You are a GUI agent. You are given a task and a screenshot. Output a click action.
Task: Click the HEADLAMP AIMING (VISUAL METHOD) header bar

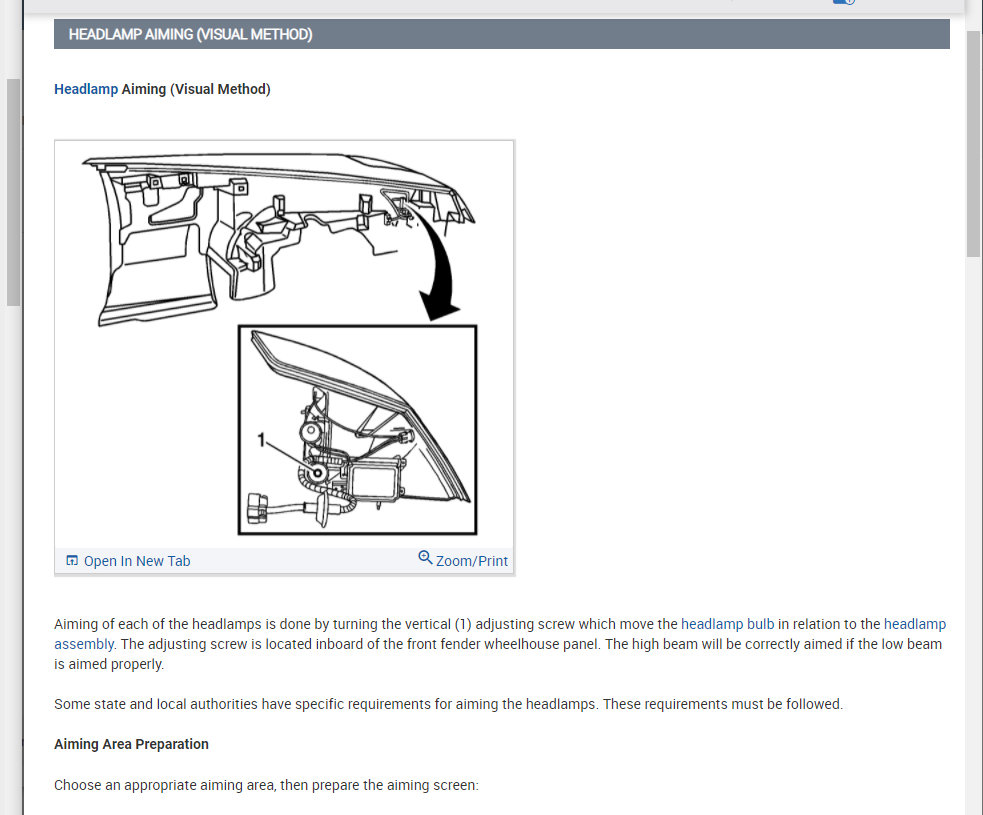(x=500, y=33)
